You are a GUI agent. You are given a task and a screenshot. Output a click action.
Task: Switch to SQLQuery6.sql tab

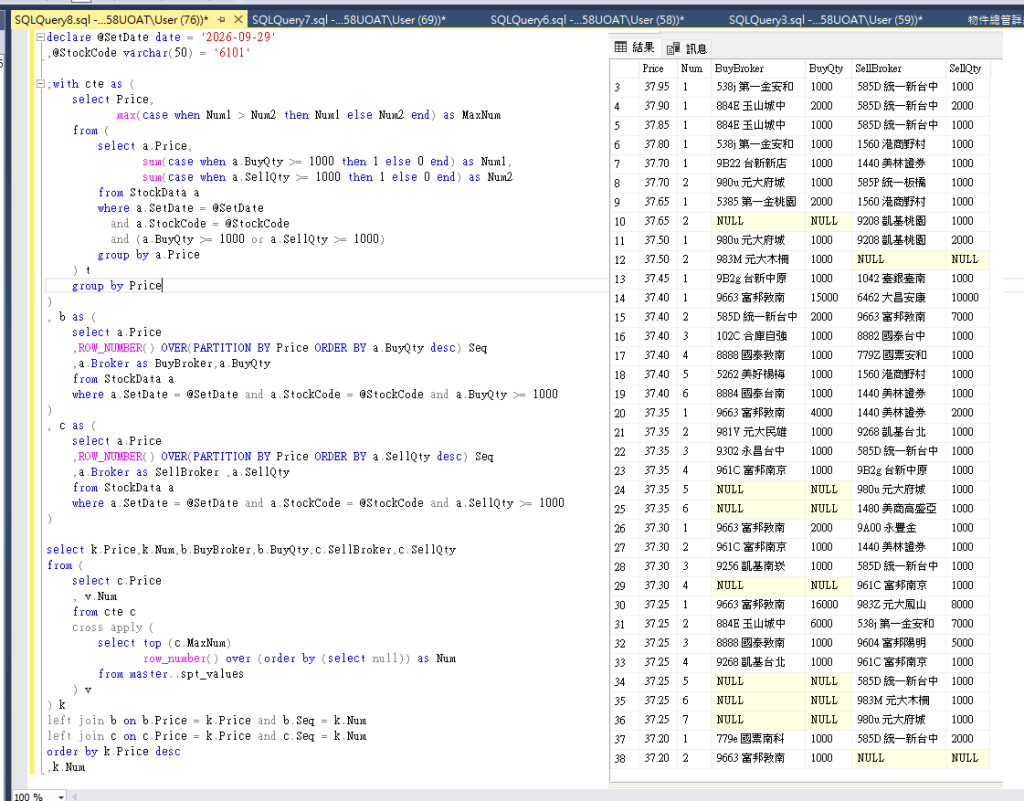[587, 20]
